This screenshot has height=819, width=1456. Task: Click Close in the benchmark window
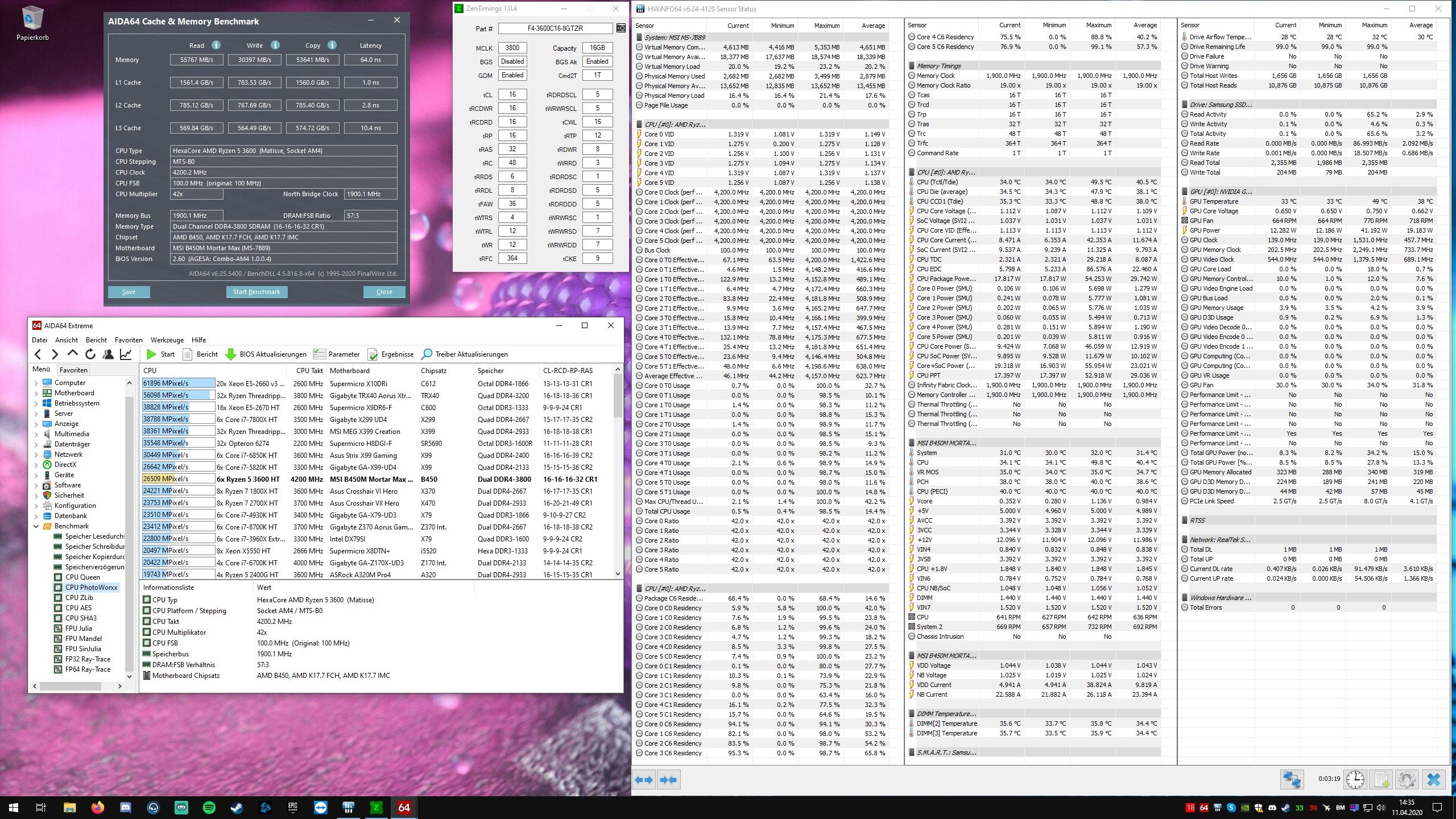point(384,292)
